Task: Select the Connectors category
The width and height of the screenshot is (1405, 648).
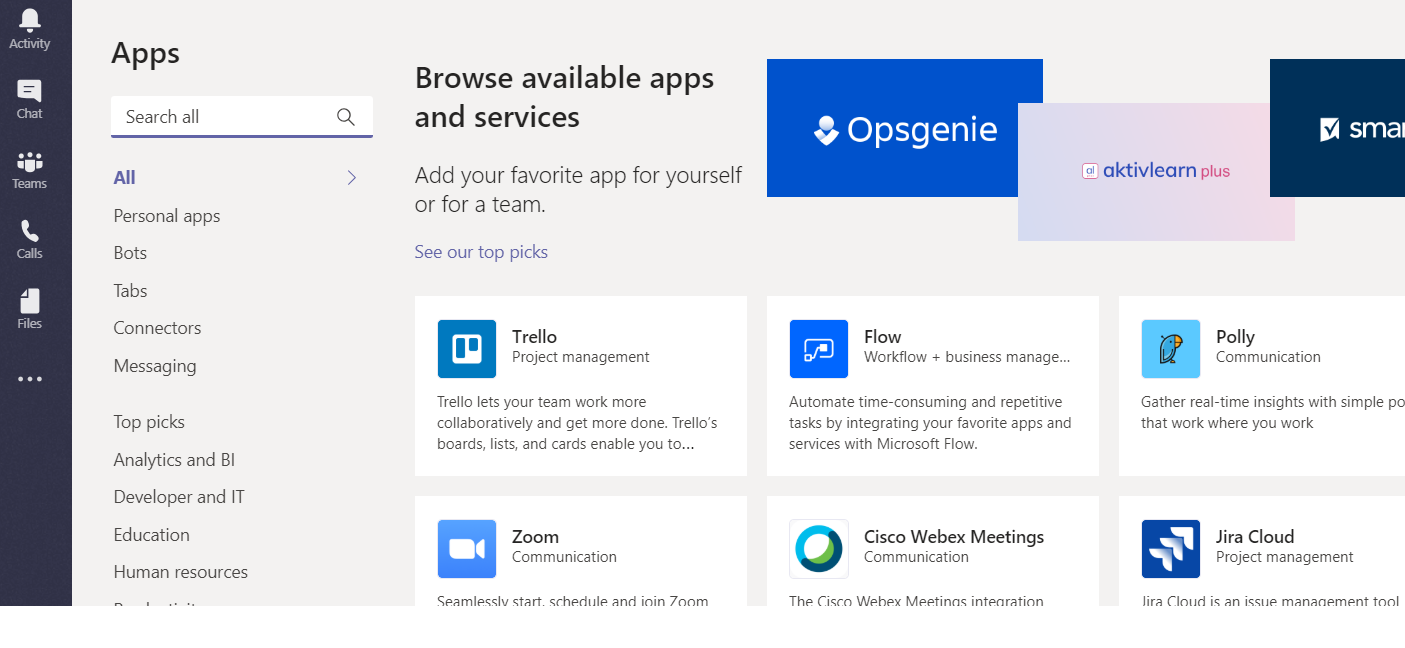Action: click(x=157, y=328)
